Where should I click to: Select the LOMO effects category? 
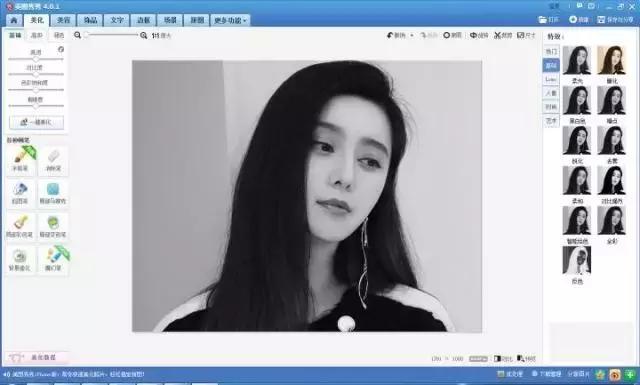tap(551, 79)
